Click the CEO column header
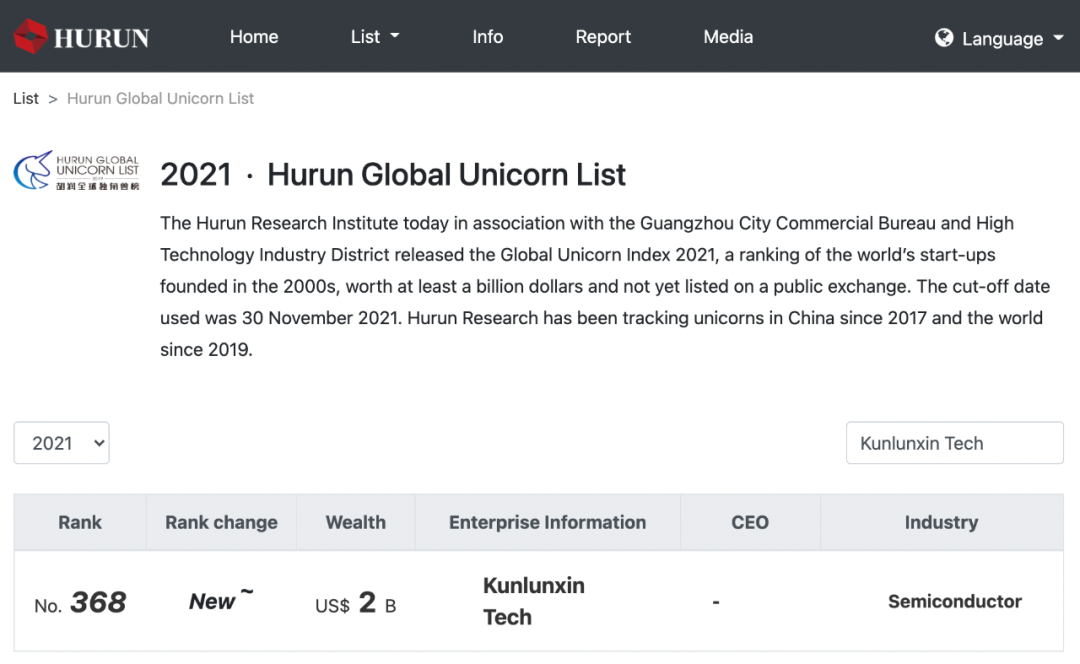Image resolution: width=1080 pixels, height=664 pixels. coord(750,522)
